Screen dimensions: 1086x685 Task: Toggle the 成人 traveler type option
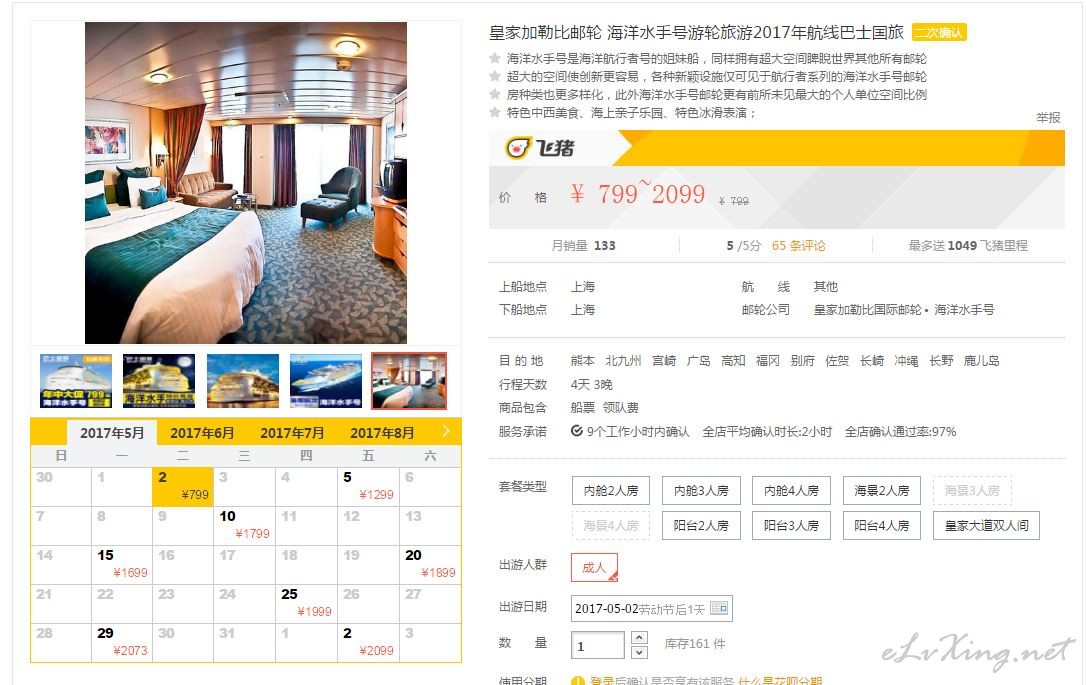[x=594, y=567]
